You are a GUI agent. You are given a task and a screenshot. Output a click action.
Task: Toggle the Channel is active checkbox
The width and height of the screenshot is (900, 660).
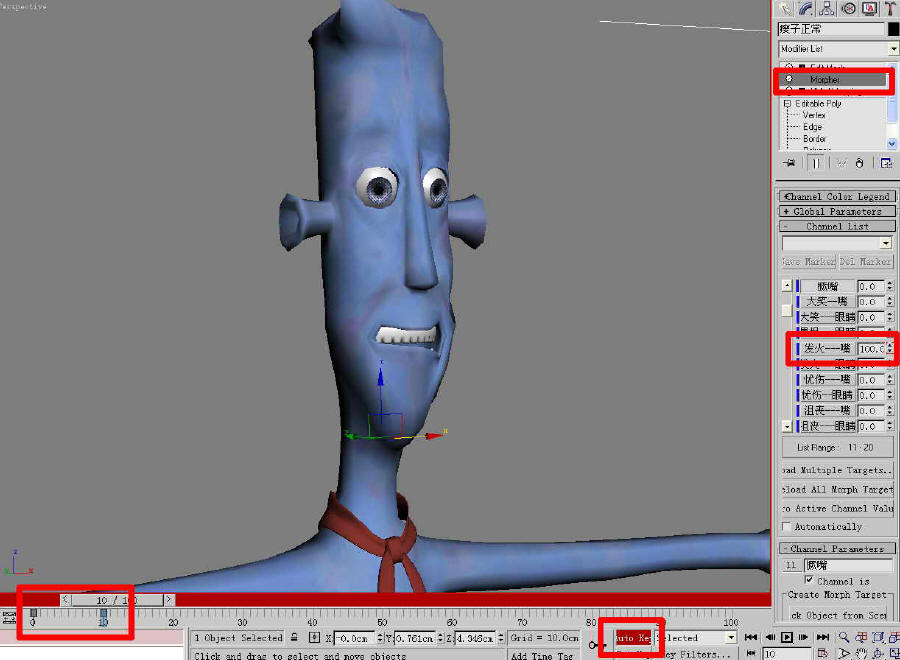coord(809,580)
